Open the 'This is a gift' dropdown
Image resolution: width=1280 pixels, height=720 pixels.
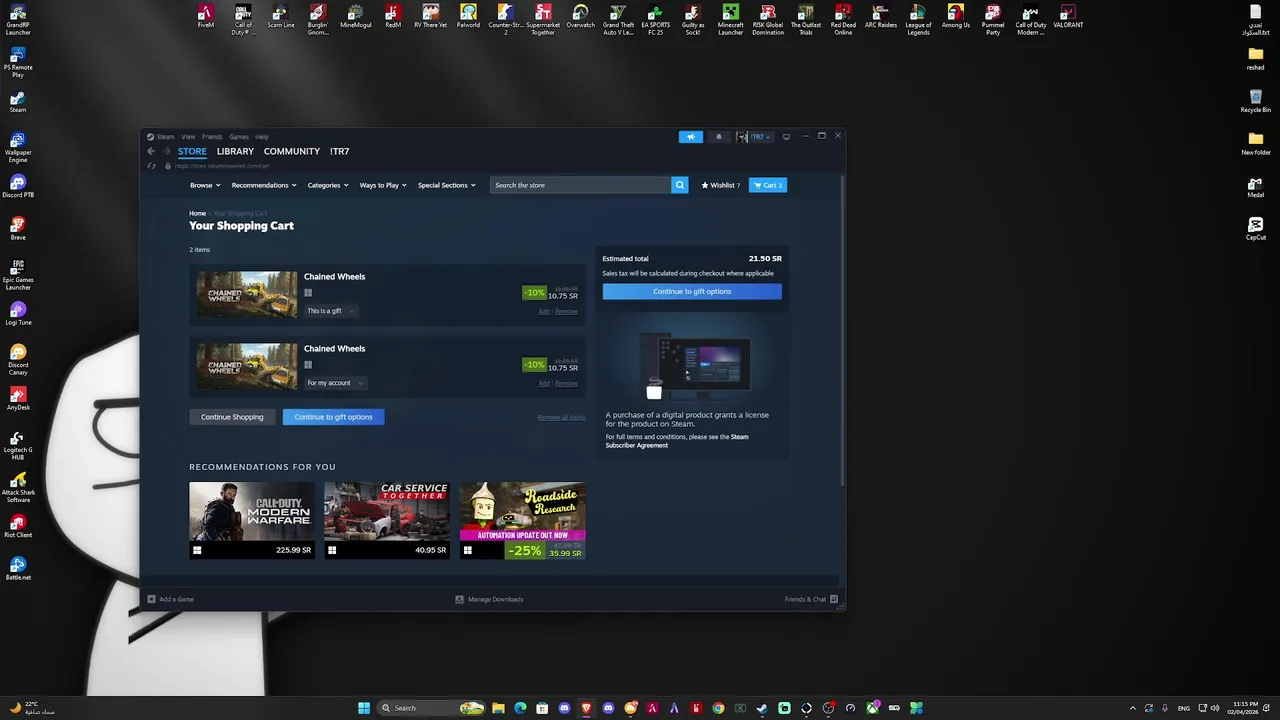click(x=330, y=311)
